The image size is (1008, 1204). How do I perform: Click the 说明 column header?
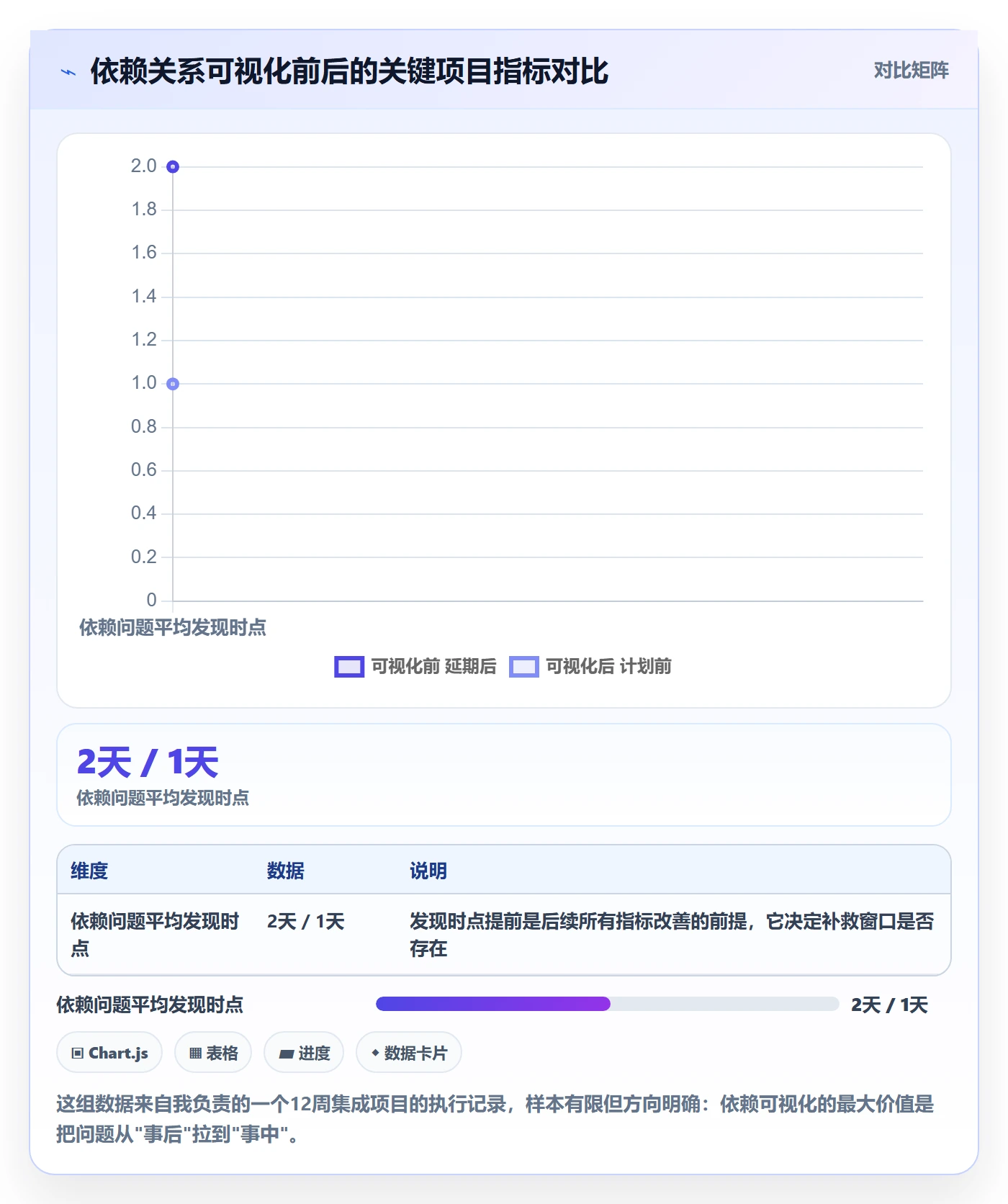tap(428, 871)
